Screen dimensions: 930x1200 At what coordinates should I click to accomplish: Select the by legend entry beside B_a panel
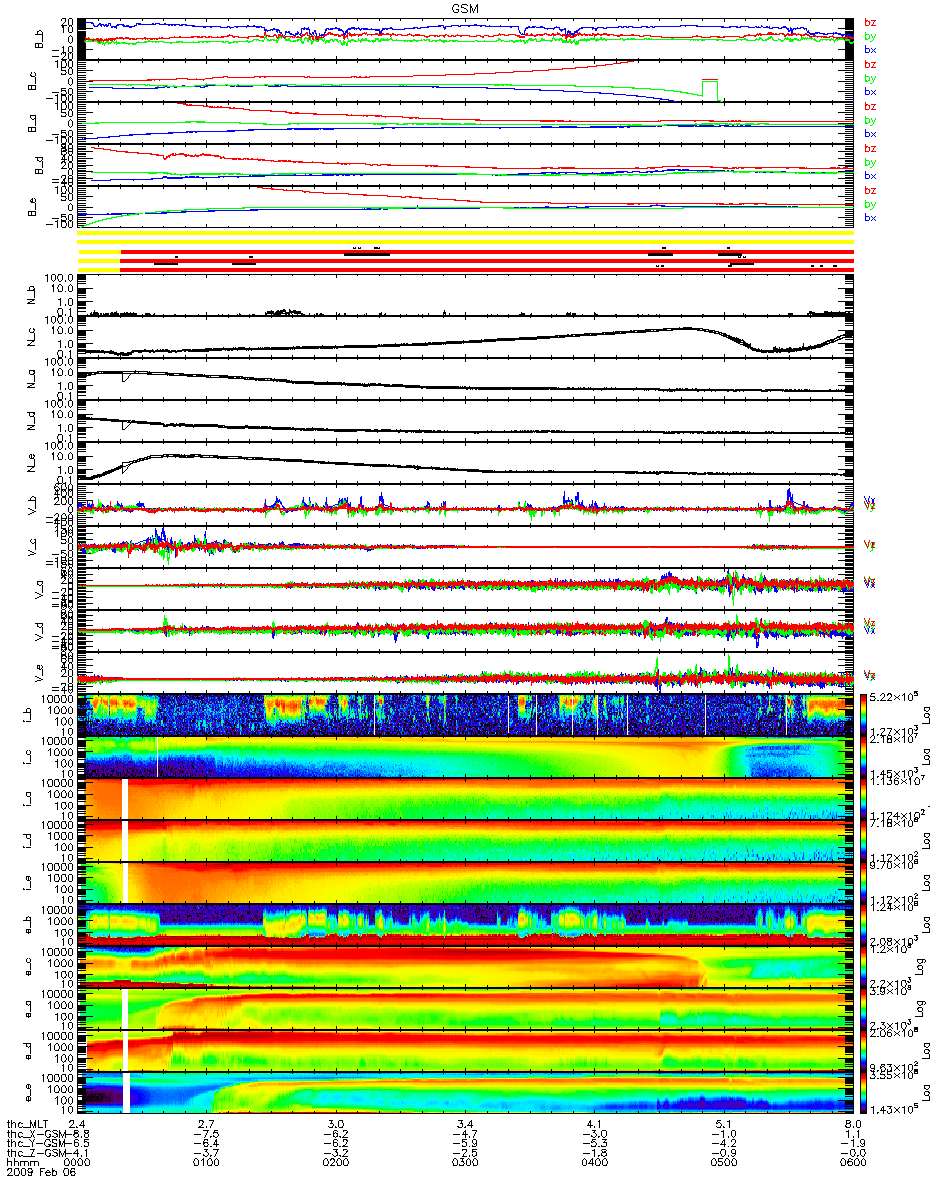(870, 119)
